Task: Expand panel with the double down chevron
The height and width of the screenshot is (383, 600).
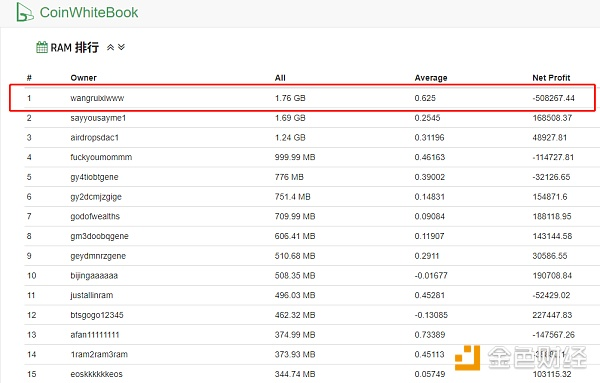Action: point(121,47)
